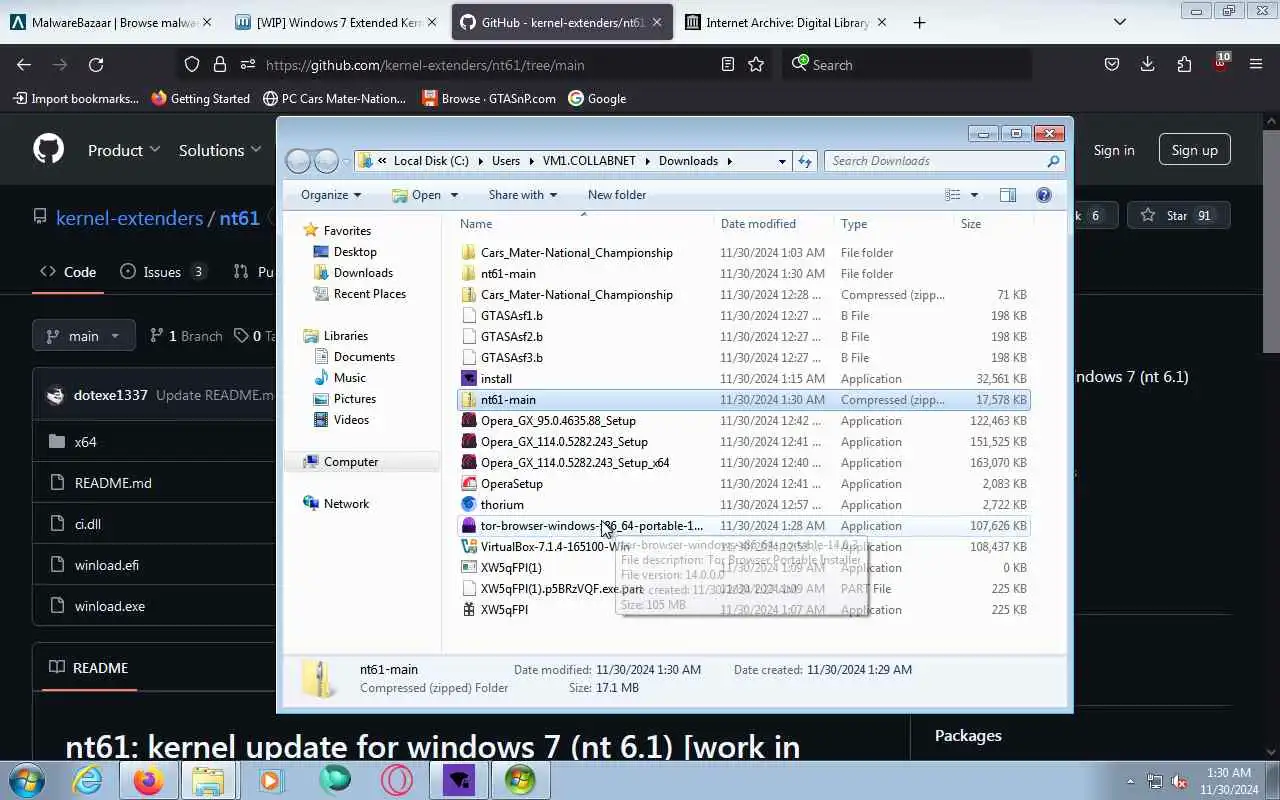Click the Firefox Search box
Screen dimensions: 1280x800
[x=908, y=64]
